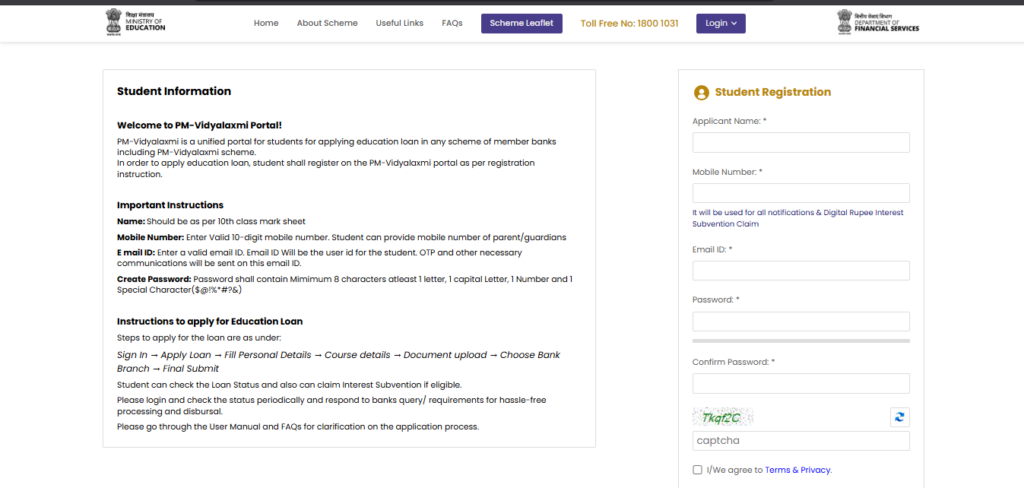Click the Department of Financial Services logo

point(877,22)
